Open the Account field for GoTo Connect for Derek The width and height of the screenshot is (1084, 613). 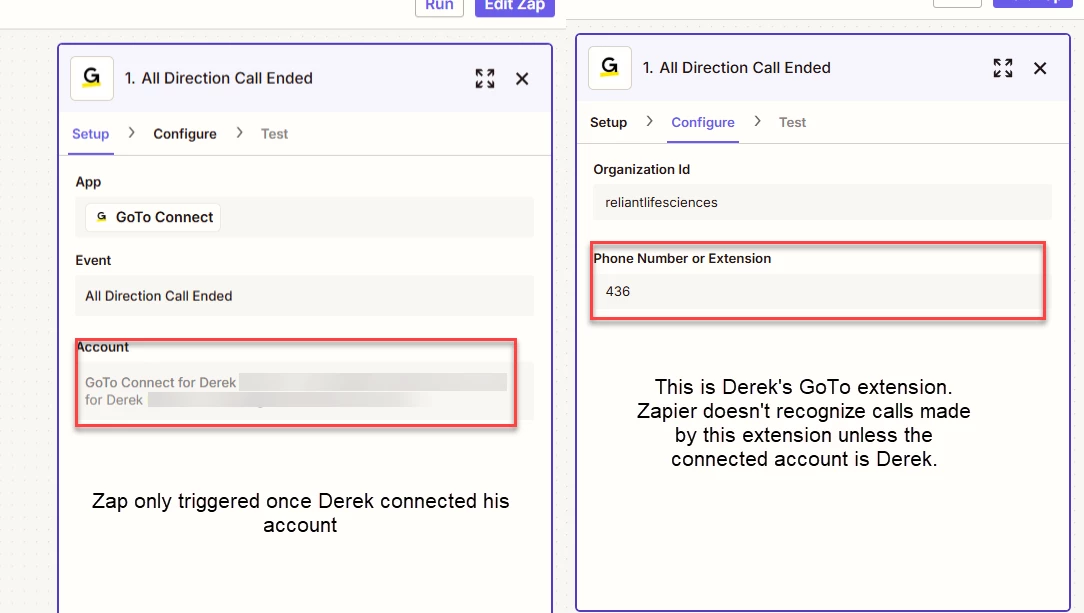304,390
